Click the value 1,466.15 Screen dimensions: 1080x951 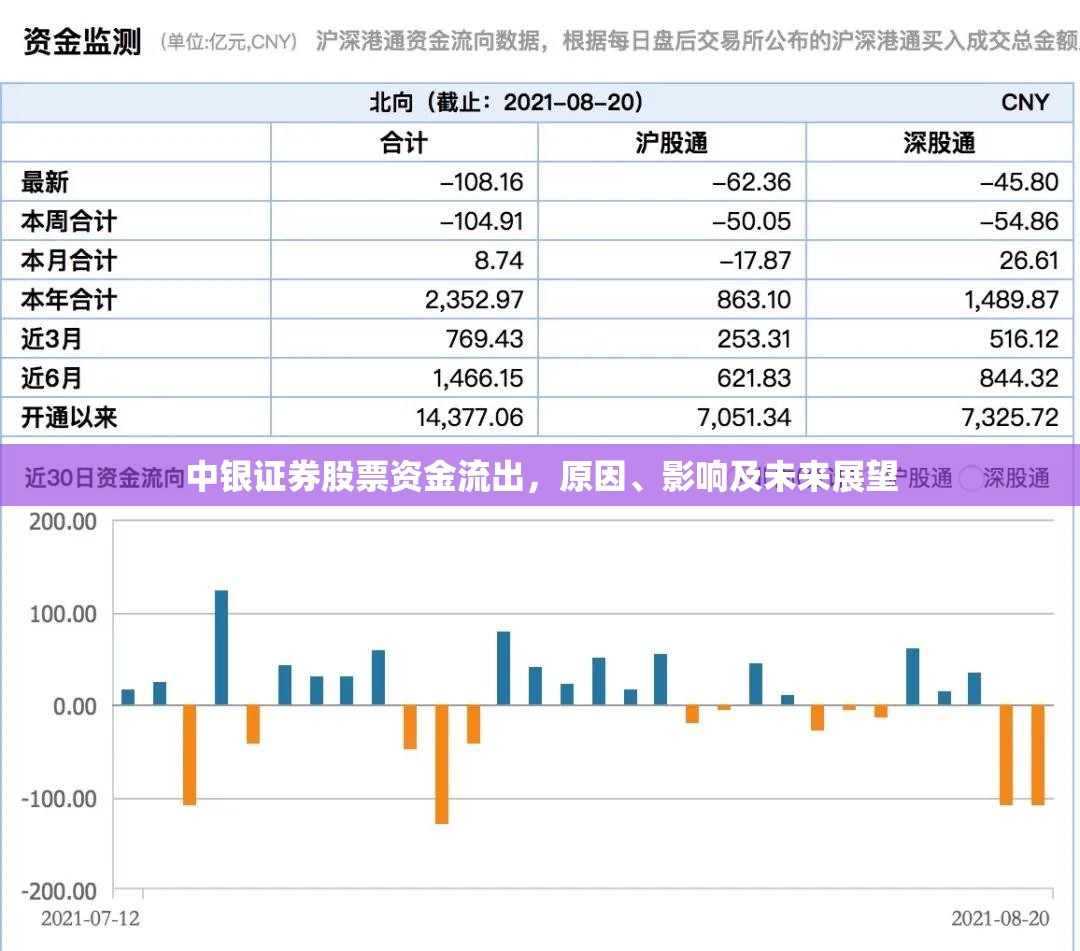tap(478, 379)
